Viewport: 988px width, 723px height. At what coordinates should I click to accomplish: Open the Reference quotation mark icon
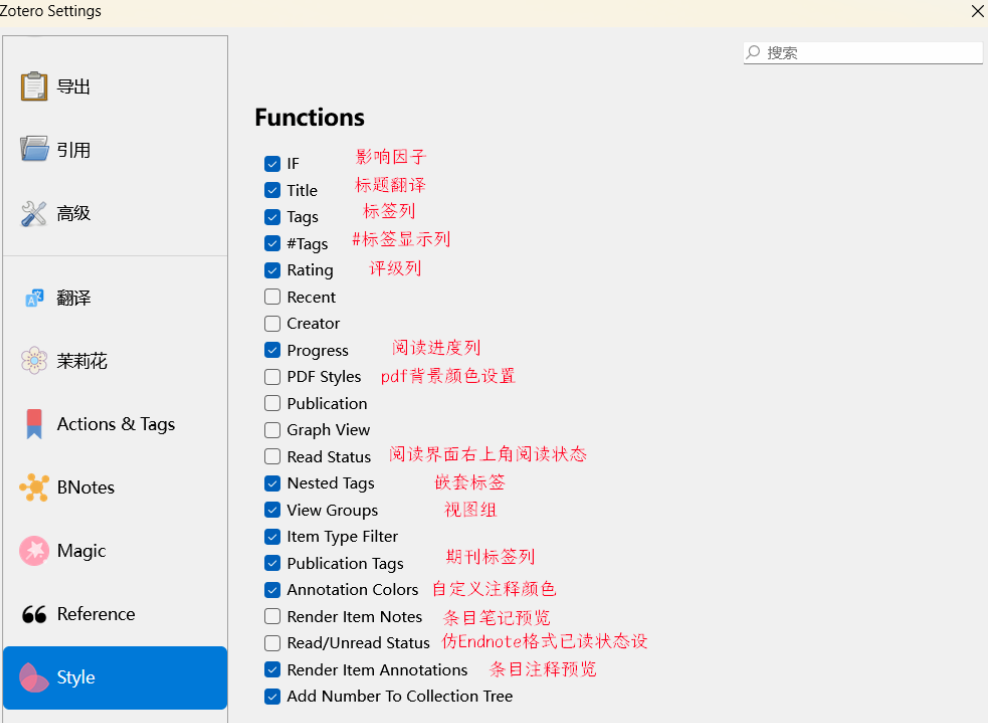[34, 614]
